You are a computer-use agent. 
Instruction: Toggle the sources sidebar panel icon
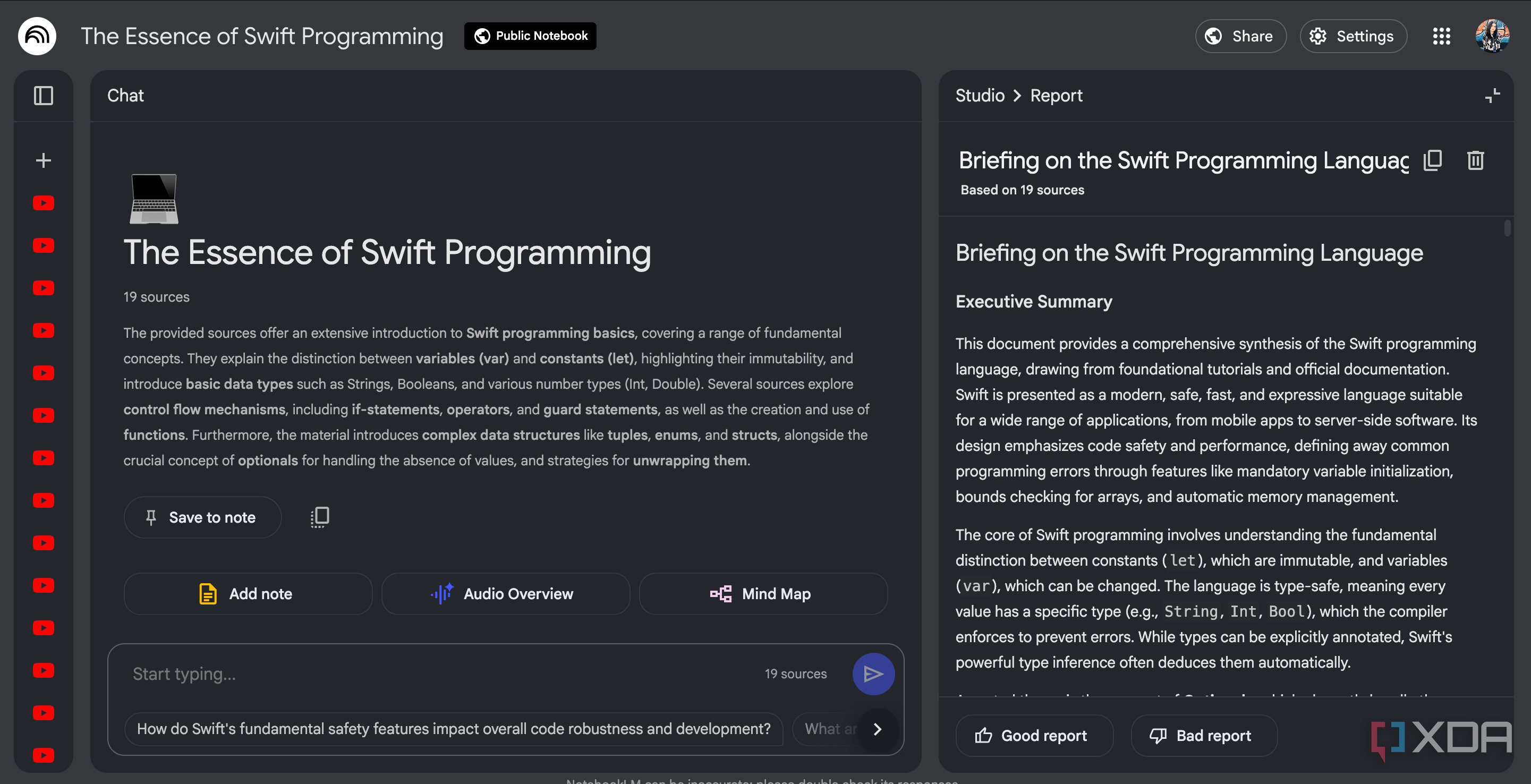point(44,96)
